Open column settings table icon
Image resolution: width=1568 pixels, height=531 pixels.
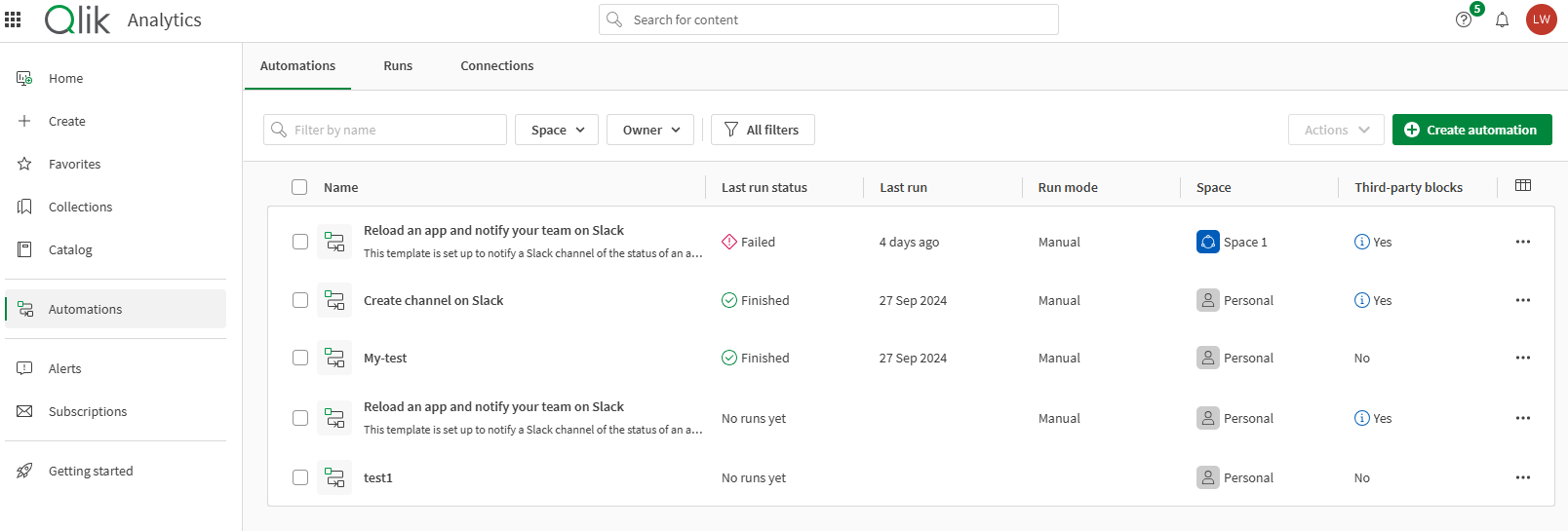[x=1522, y=186]
